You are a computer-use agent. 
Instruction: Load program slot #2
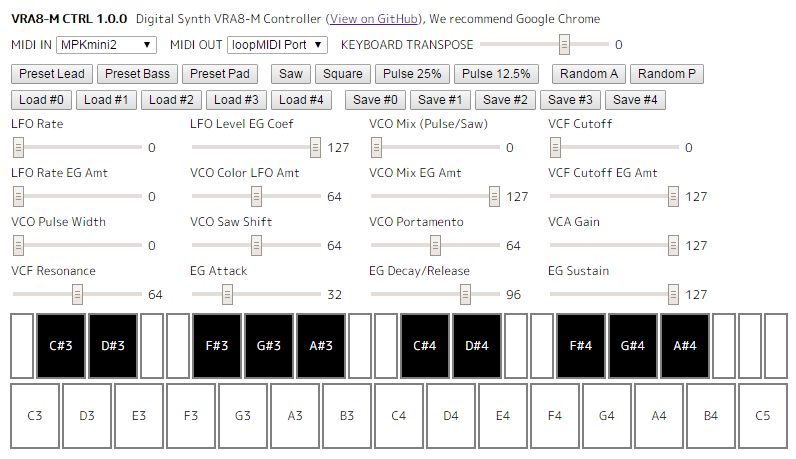click(171, 99)
